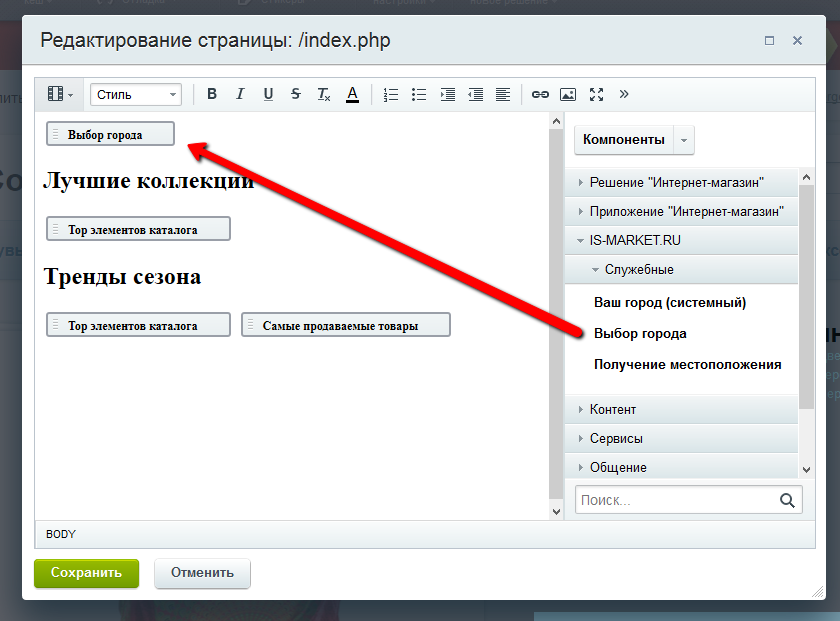Underline the selected text

point(268,94)
